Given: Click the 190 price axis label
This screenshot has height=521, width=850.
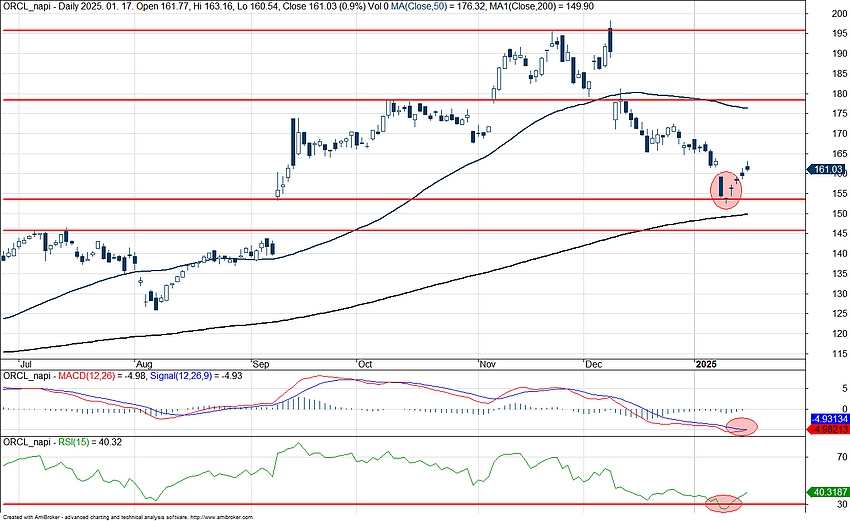Looking at the screenshot, I should (x=839, y=54).
